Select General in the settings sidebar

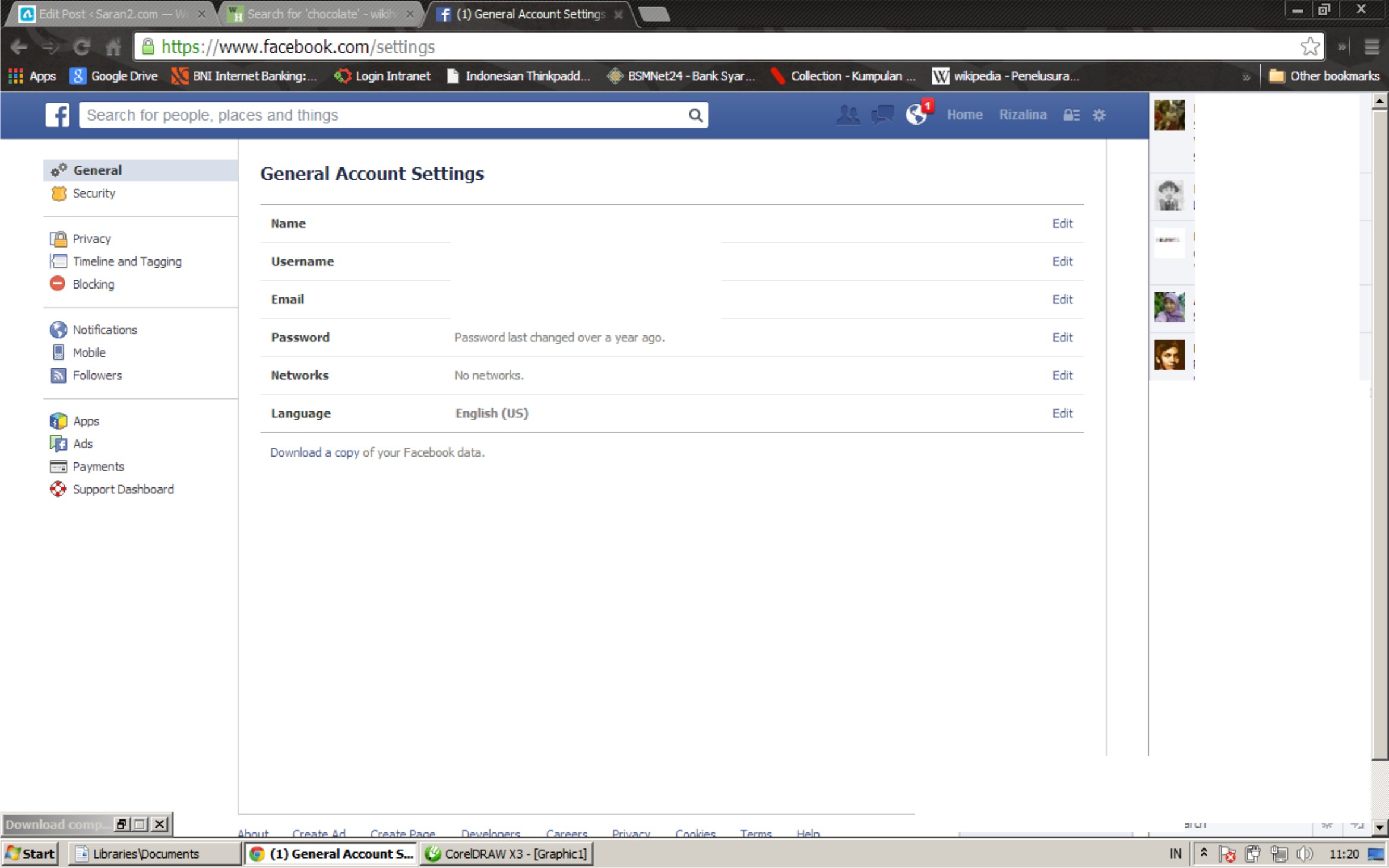pyautogui.click(x=141, y=170)
